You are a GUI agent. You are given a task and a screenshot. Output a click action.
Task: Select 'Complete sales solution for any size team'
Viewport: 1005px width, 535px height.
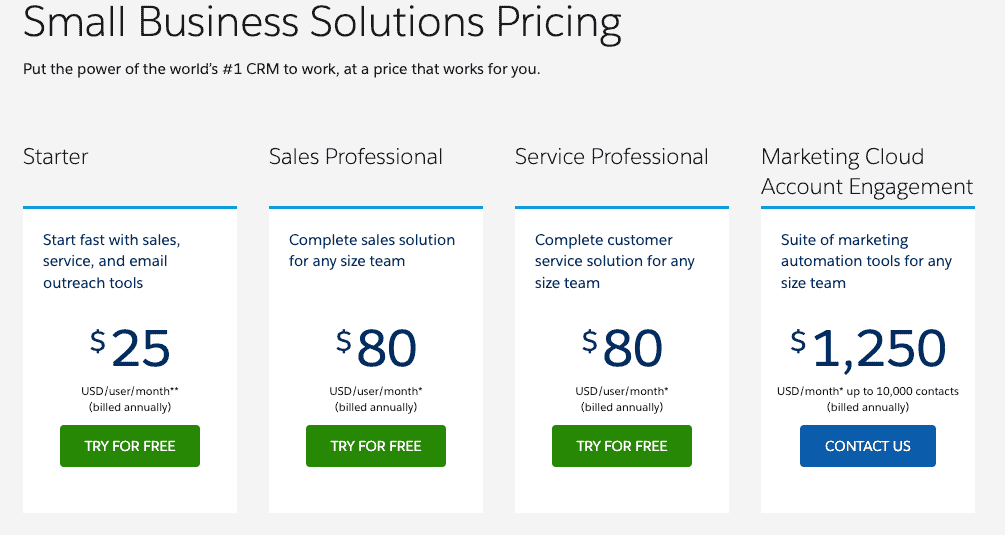(x=372, y=251)
